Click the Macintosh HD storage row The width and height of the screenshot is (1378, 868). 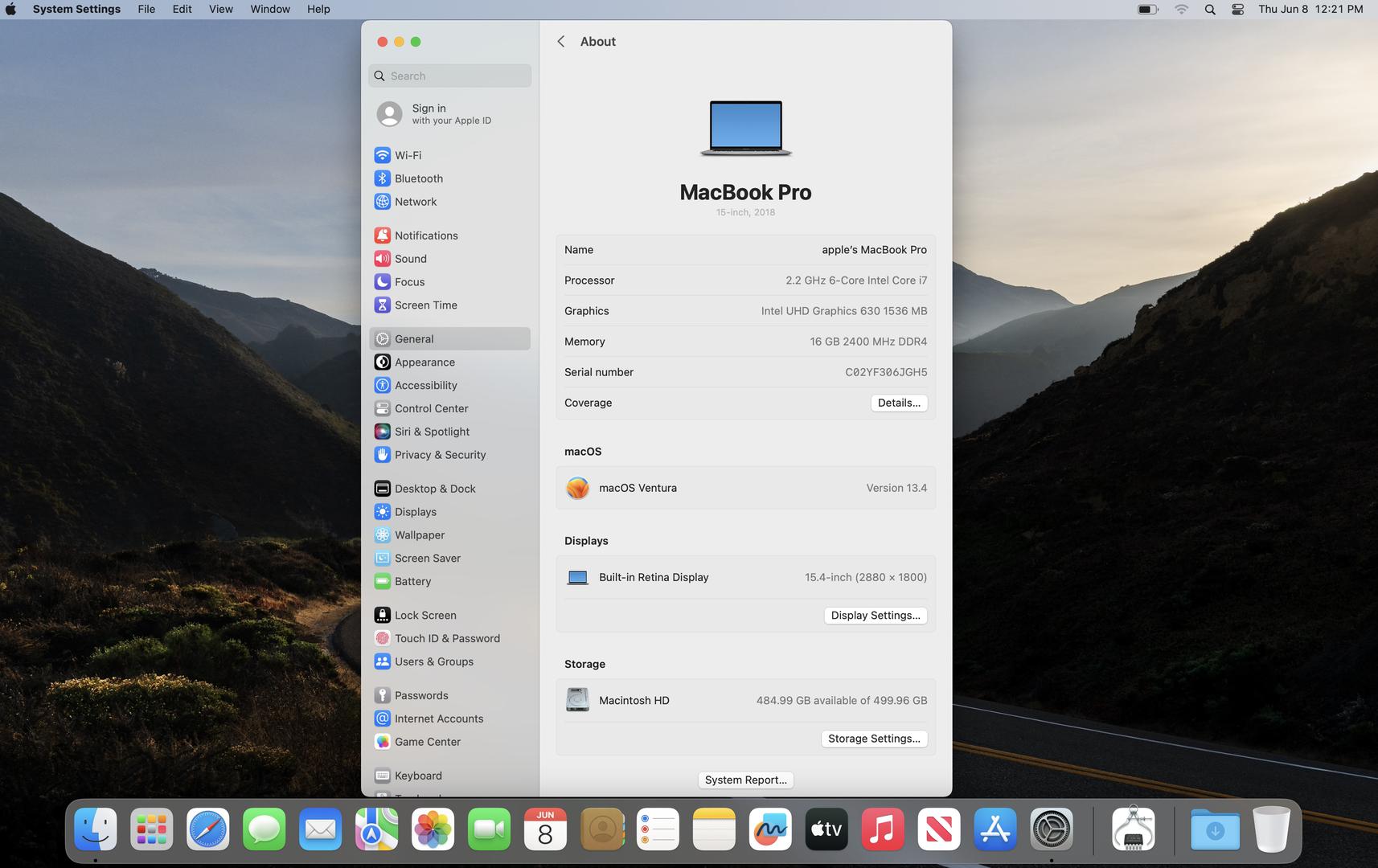(x=745, y=700)
